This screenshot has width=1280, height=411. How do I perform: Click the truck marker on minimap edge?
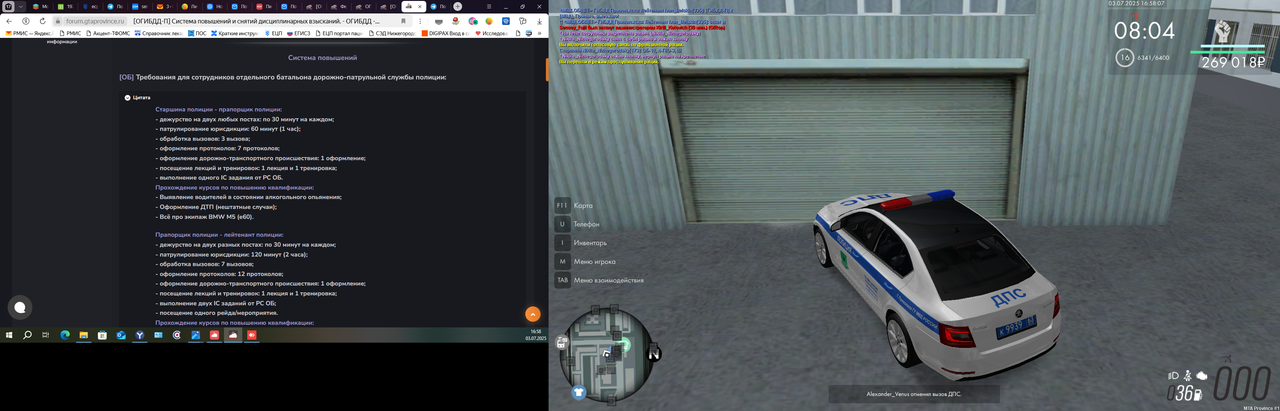pyautogui.click(x=562, y=341)
